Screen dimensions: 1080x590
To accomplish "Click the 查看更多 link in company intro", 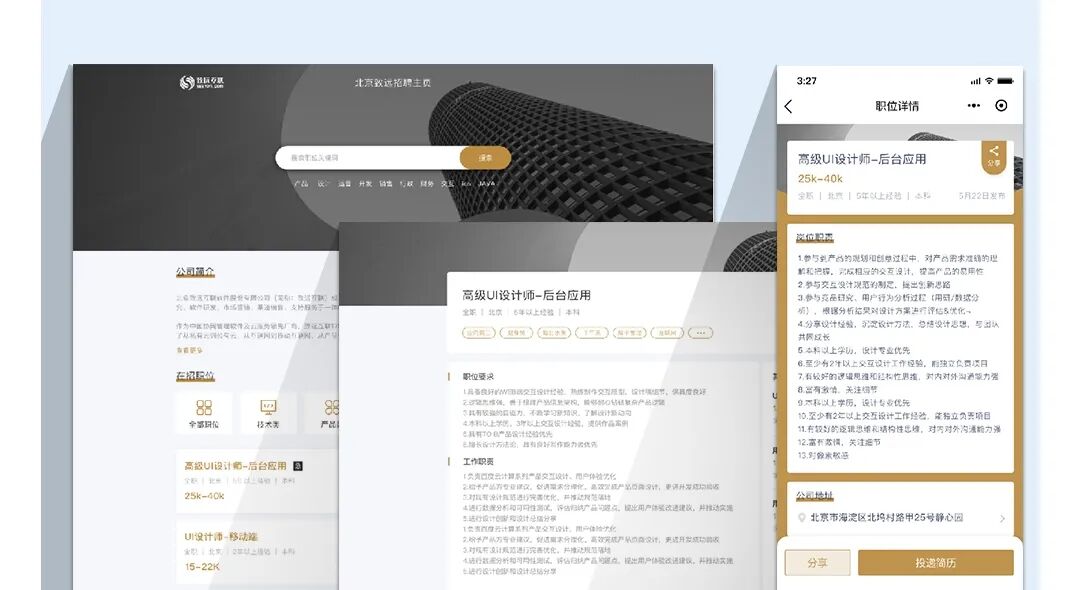I will [x=189, y=350].
